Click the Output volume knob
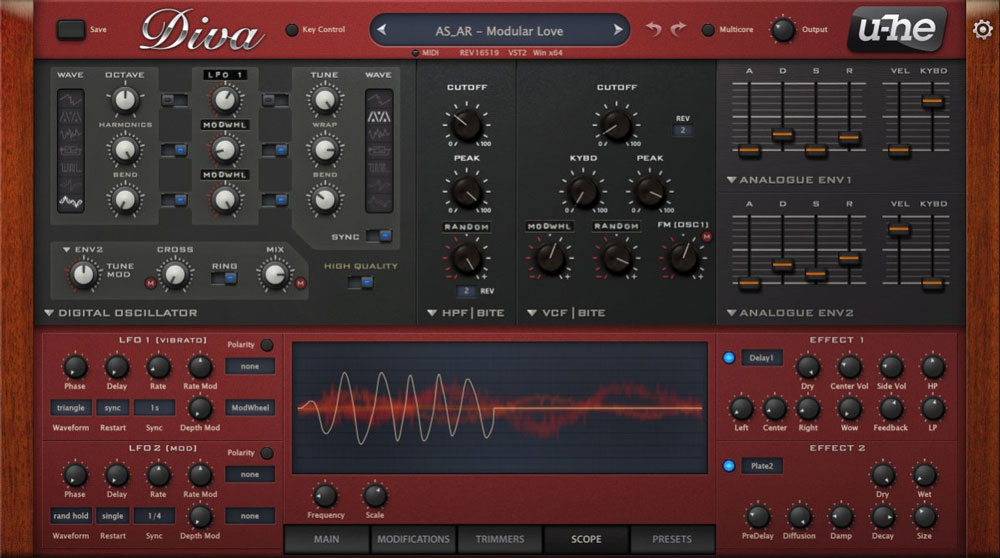The image size is (1000, 558). tap(783, 29)
